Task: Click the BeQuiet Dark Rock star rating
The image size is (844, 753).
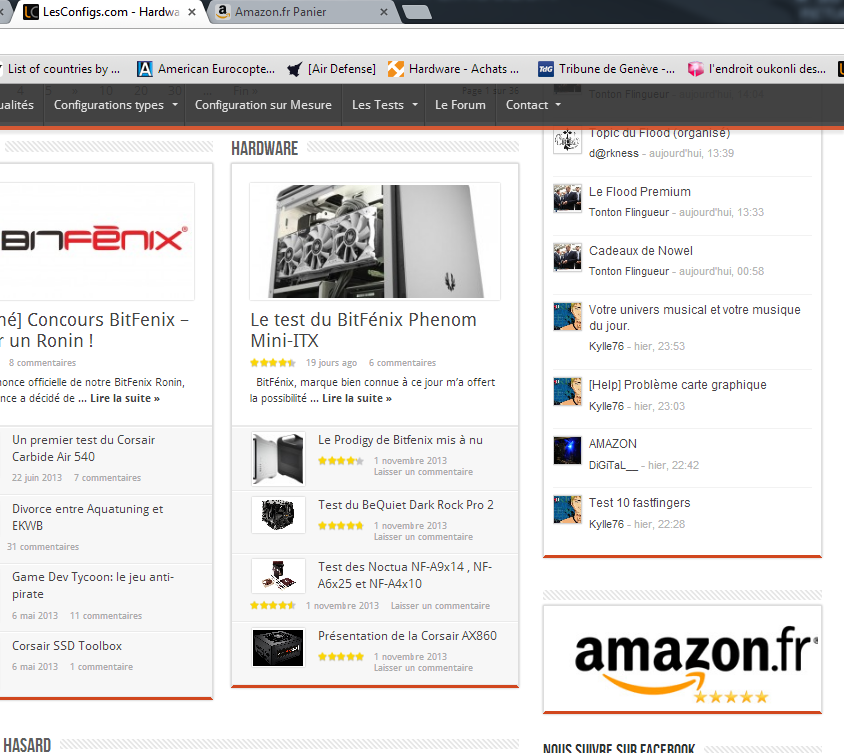Action: [x=341, y=526]
